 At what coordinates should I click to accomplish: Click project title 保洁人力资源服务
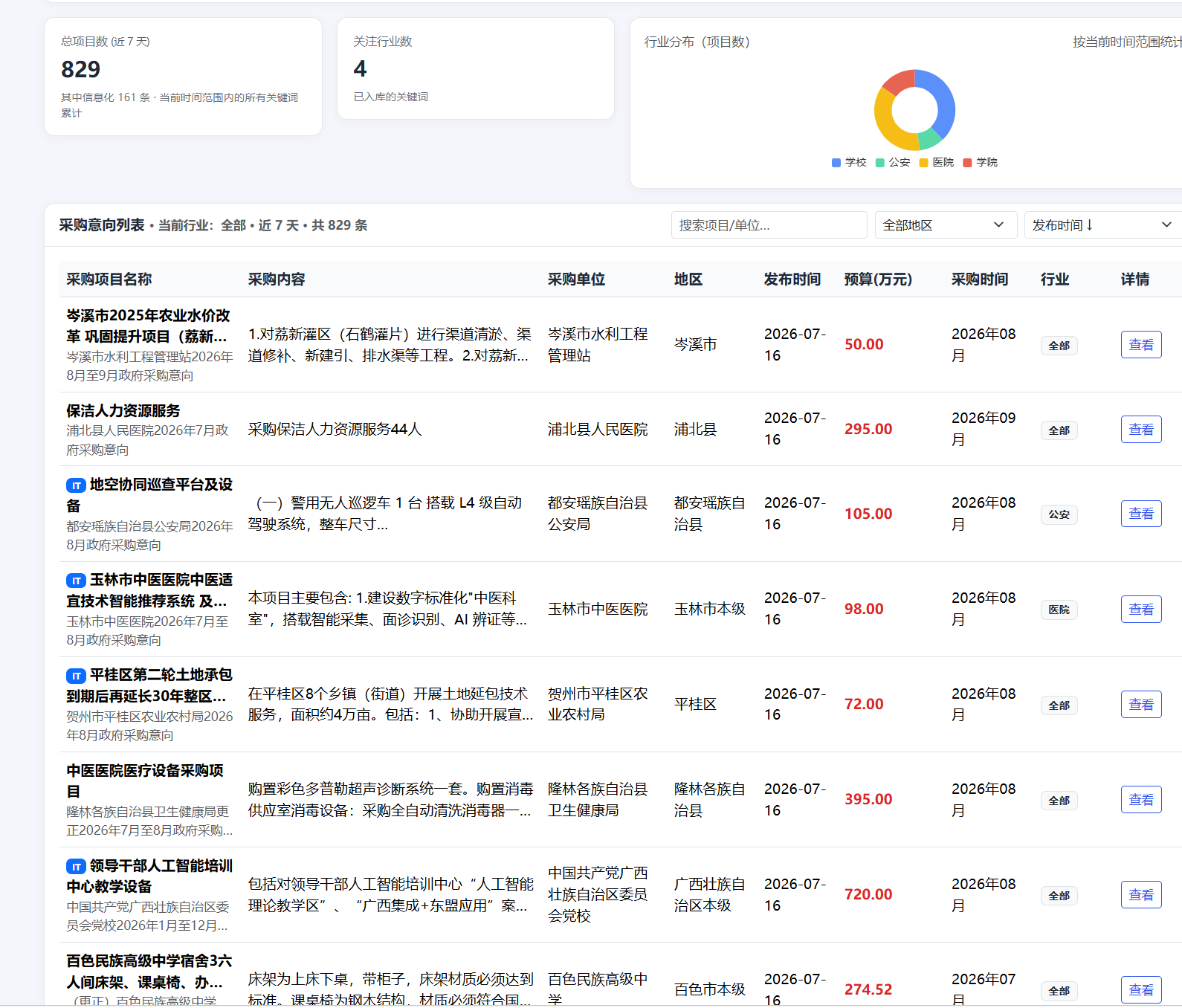(123, 411)
